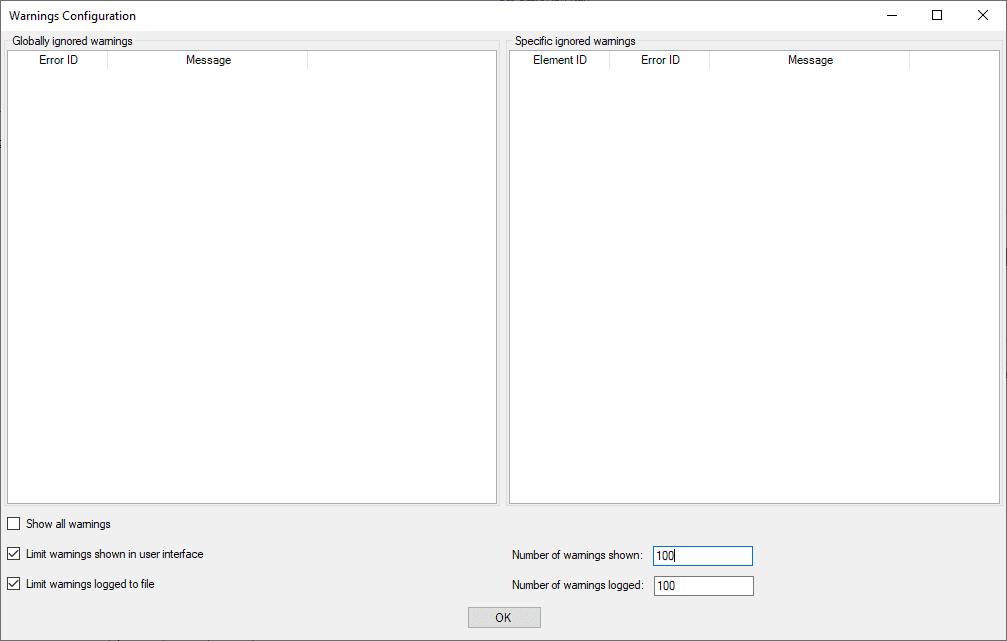The width and height of the screenshot is (1007, 641).
Task: Click the Globally ignored warnings group label
Action: (x=73, y=41)
